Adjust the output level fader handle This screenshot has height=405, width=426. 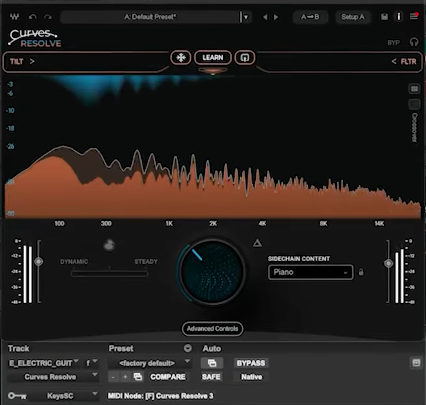coord(388,264)
